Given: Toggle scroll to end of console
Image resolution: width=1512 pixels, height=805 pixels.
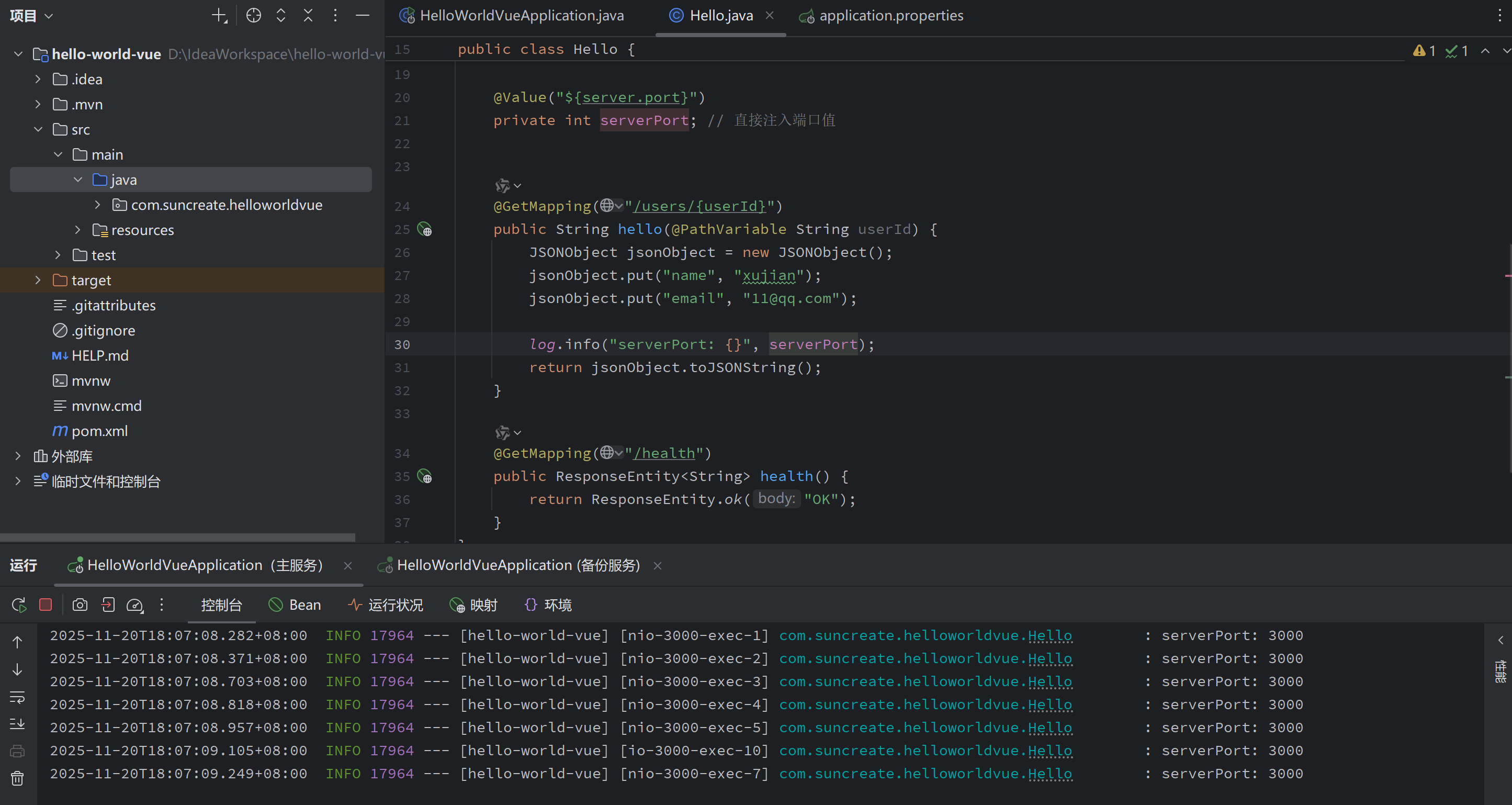Looking at the screenshot, I should [18, 724].
